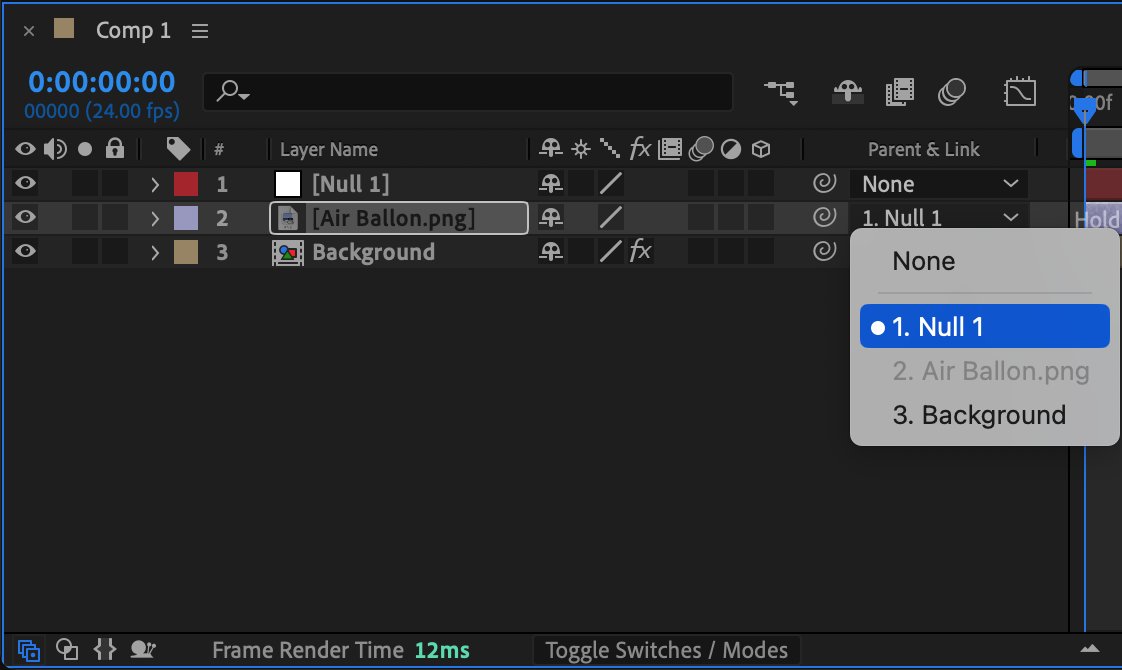Enable Frame Blending for the composition
Viewport: 1122px width, 670px height.
pos(899,92)
